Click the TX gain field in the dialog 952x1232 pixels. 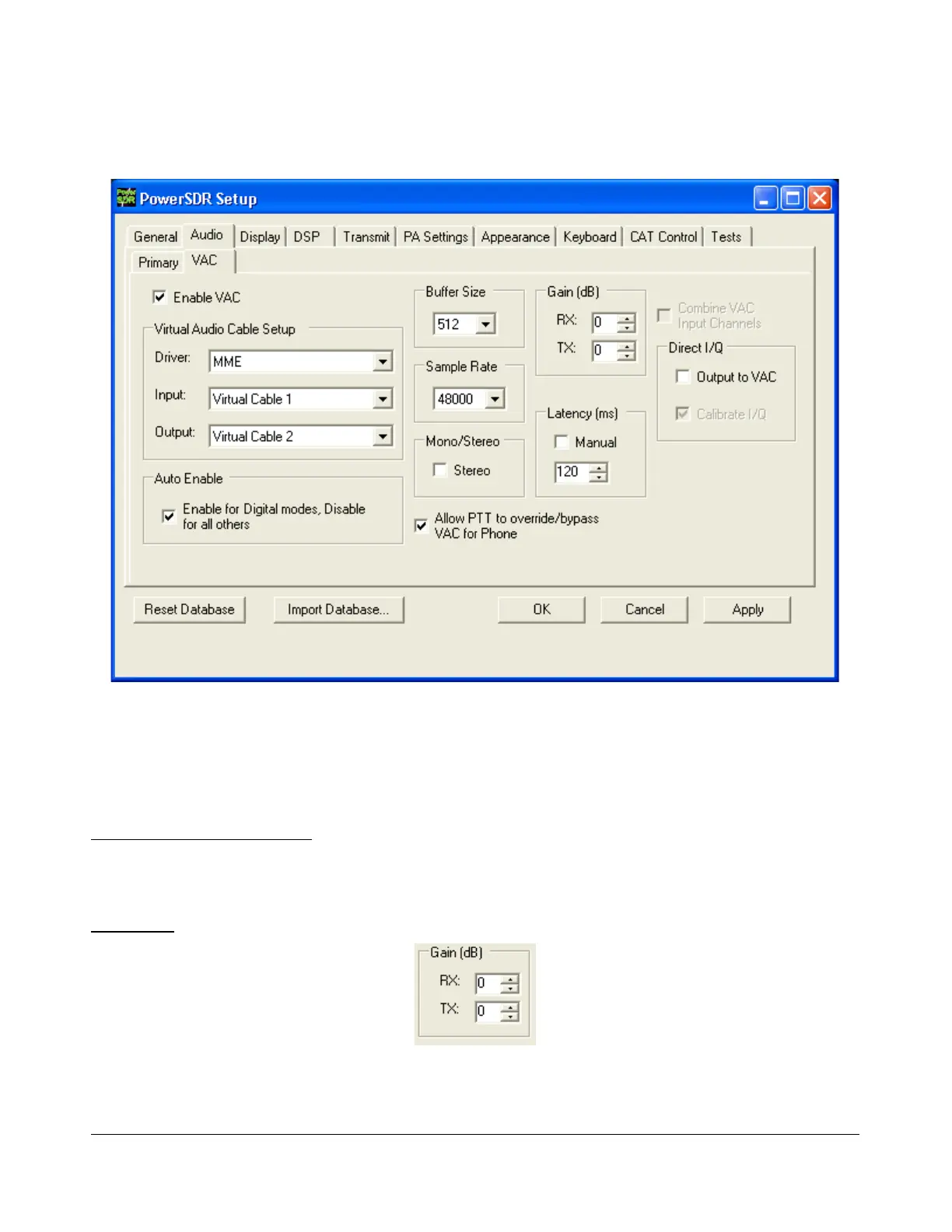click(x=604, y=351)
